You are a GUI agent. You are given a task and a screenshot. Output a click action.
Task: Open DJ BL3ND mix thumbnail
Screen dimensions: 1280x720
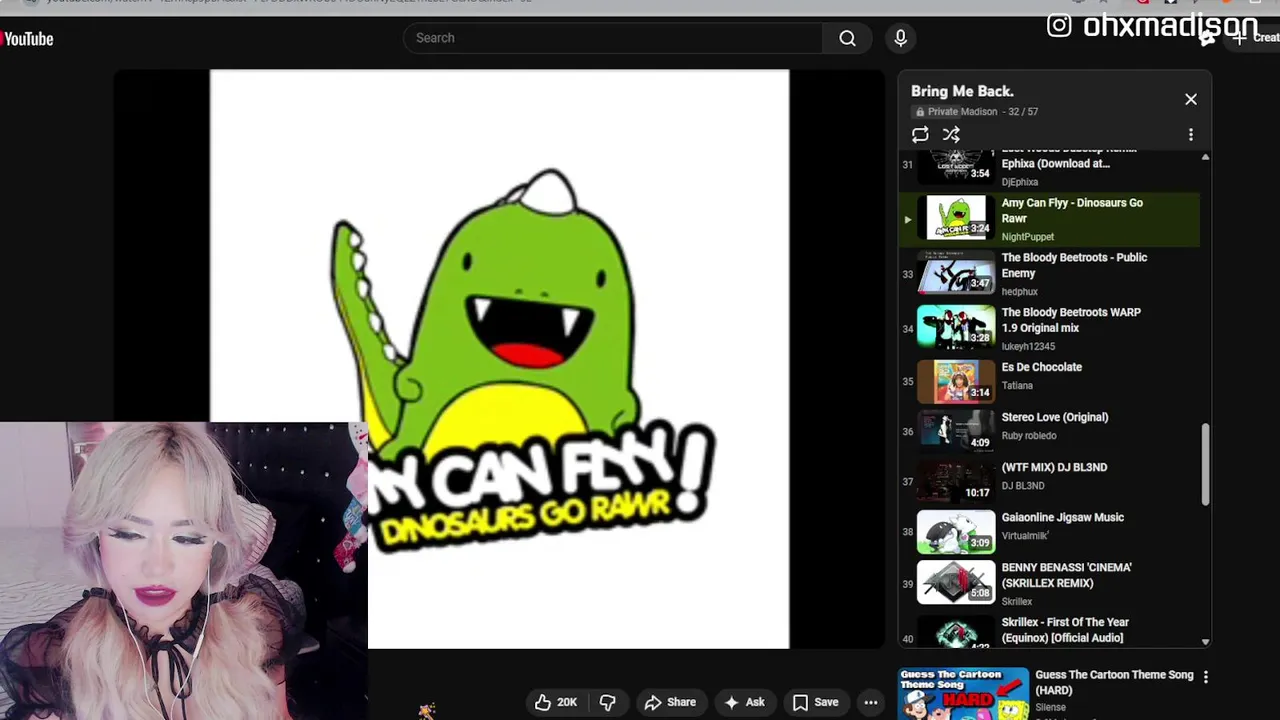coord(956,482)
